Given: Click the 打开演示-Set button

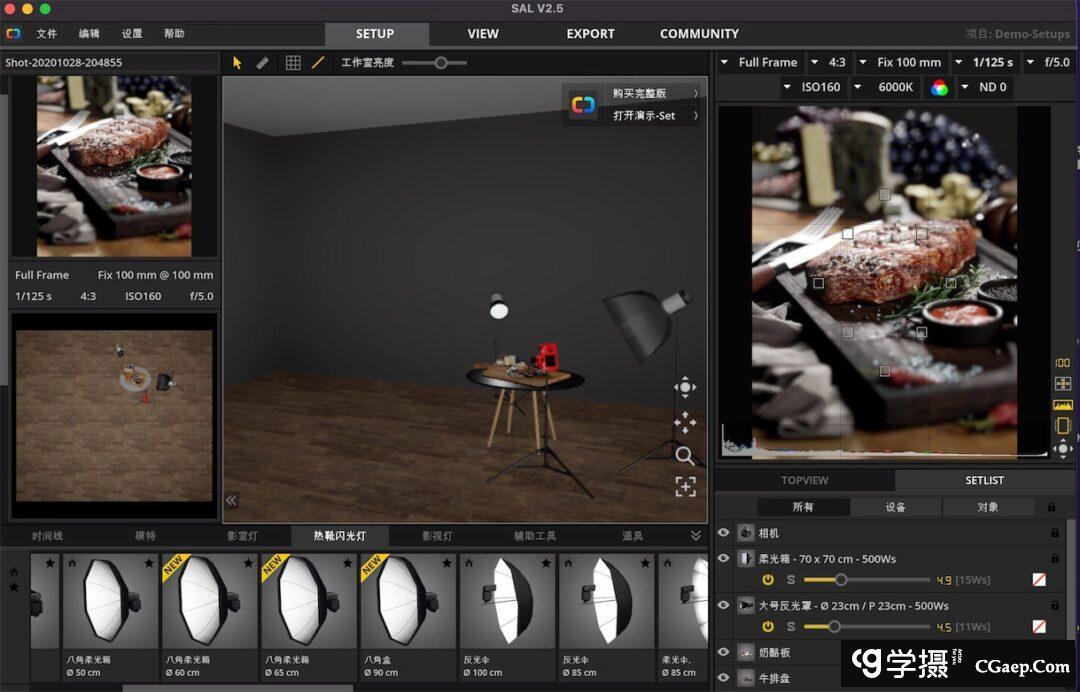Looking at the screenshot, I should click(643, 116).
